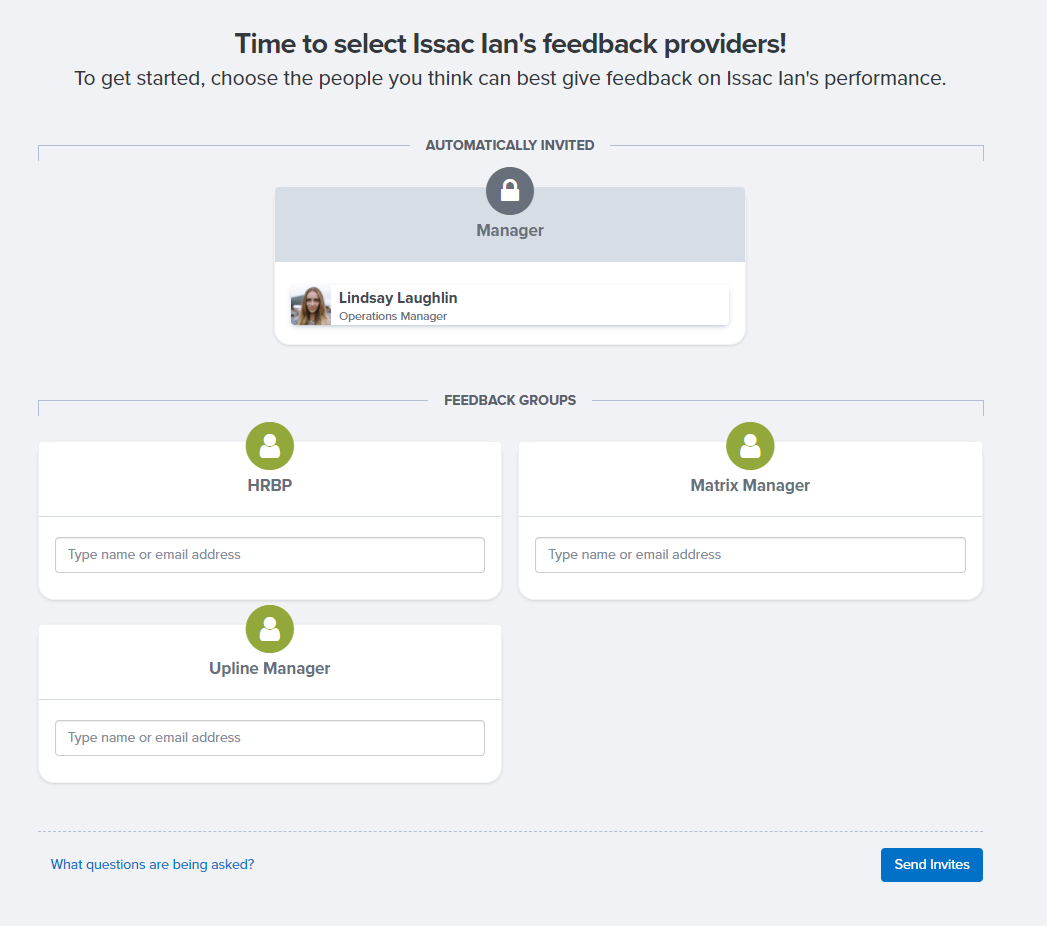Click the lock icon above Manager
1047x926 pixels.
tap(509, 191)
